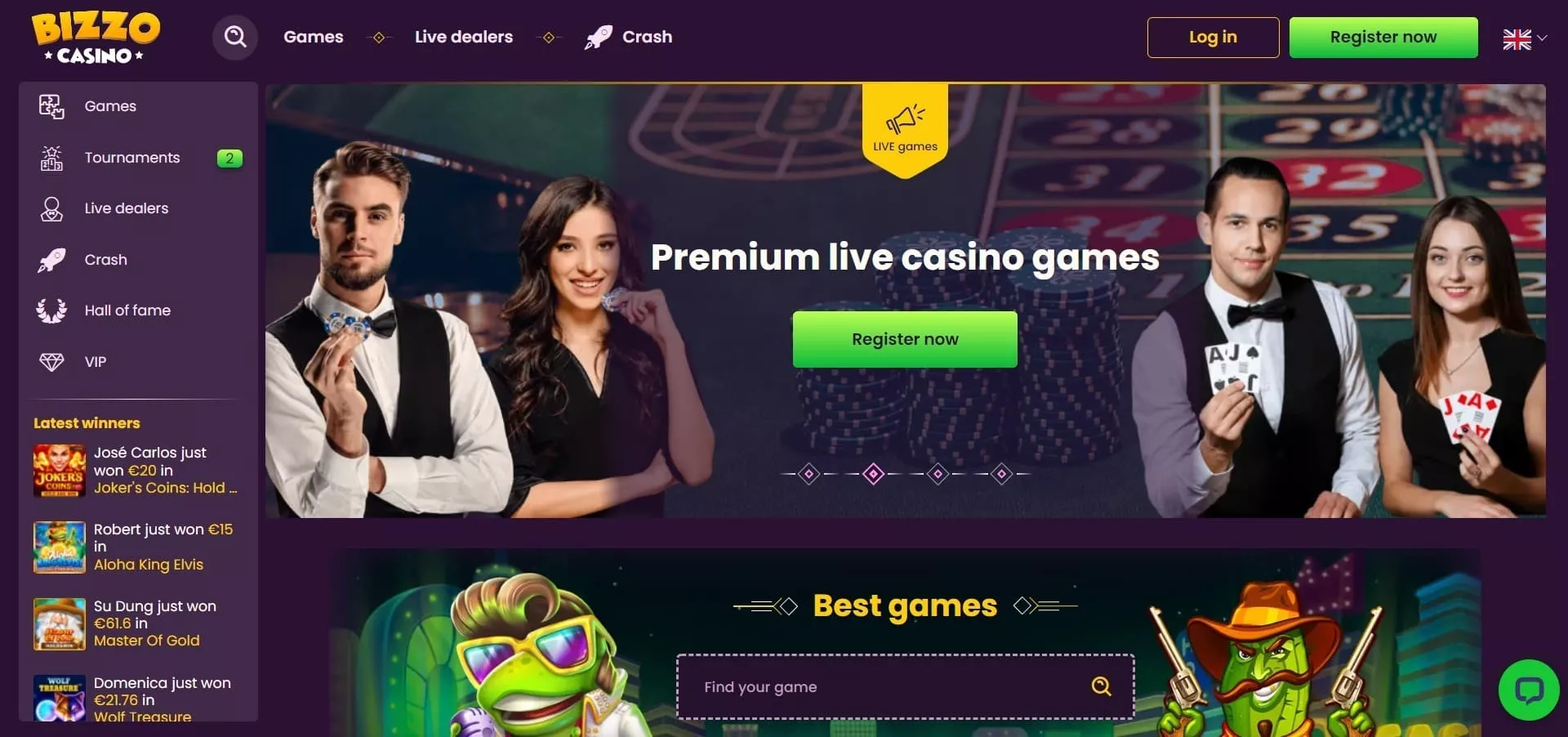This screenshot has height=737, width=1568.
Task: Click the Bizzo Casino logo
Action: pyautogui.click(x=96, y=38)
